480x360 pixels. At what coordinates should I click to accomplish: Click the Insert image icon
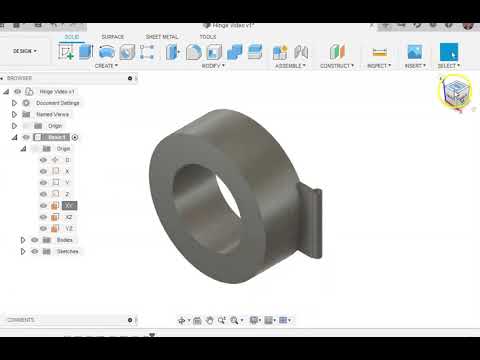tap(415, 52)
